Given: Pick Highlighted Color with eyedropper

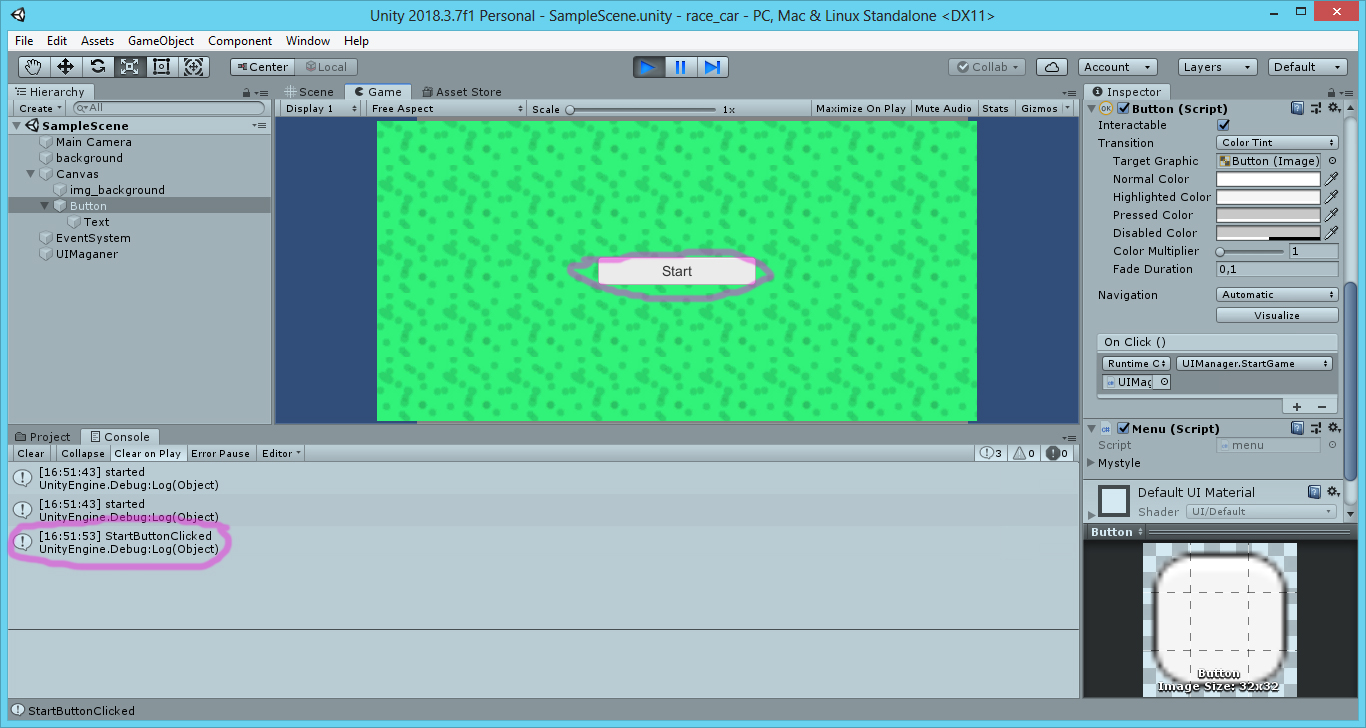Looking at the screenshot, I should coord(1331,197).
